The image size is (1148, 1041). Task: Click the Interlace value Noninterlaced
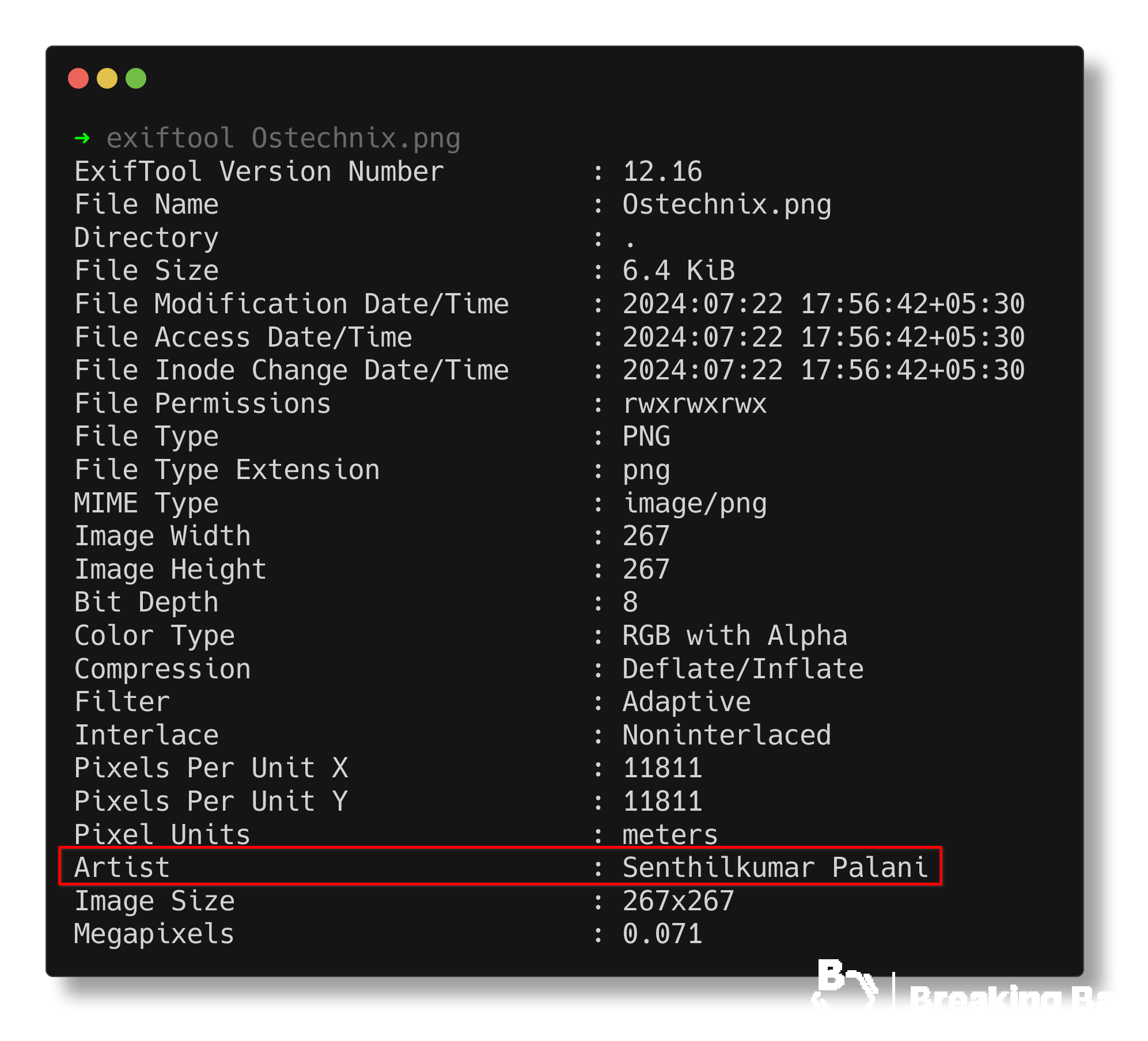point(727,735)
